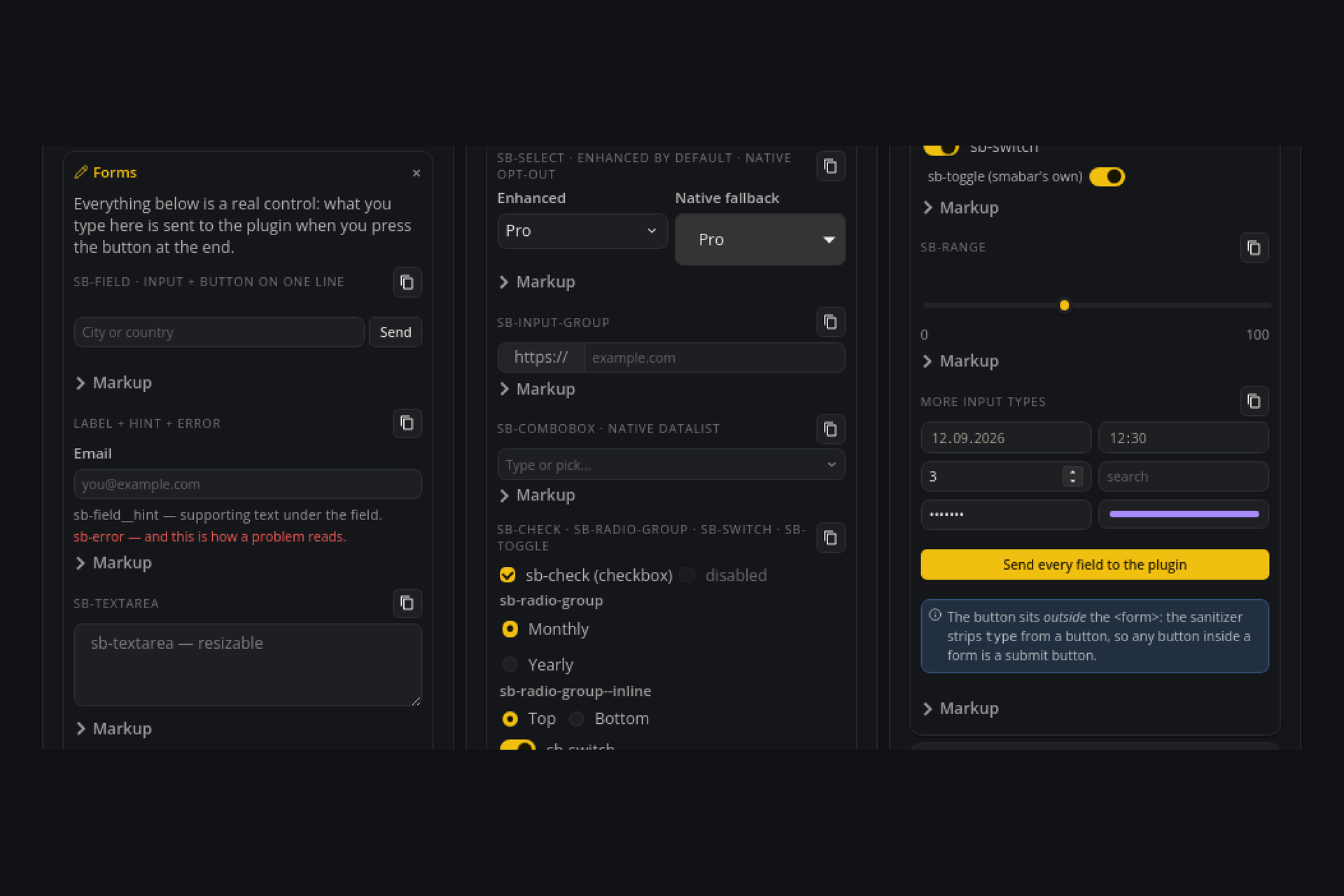
Task: Click Send every field to the plugin
Action: (1095, 565)
